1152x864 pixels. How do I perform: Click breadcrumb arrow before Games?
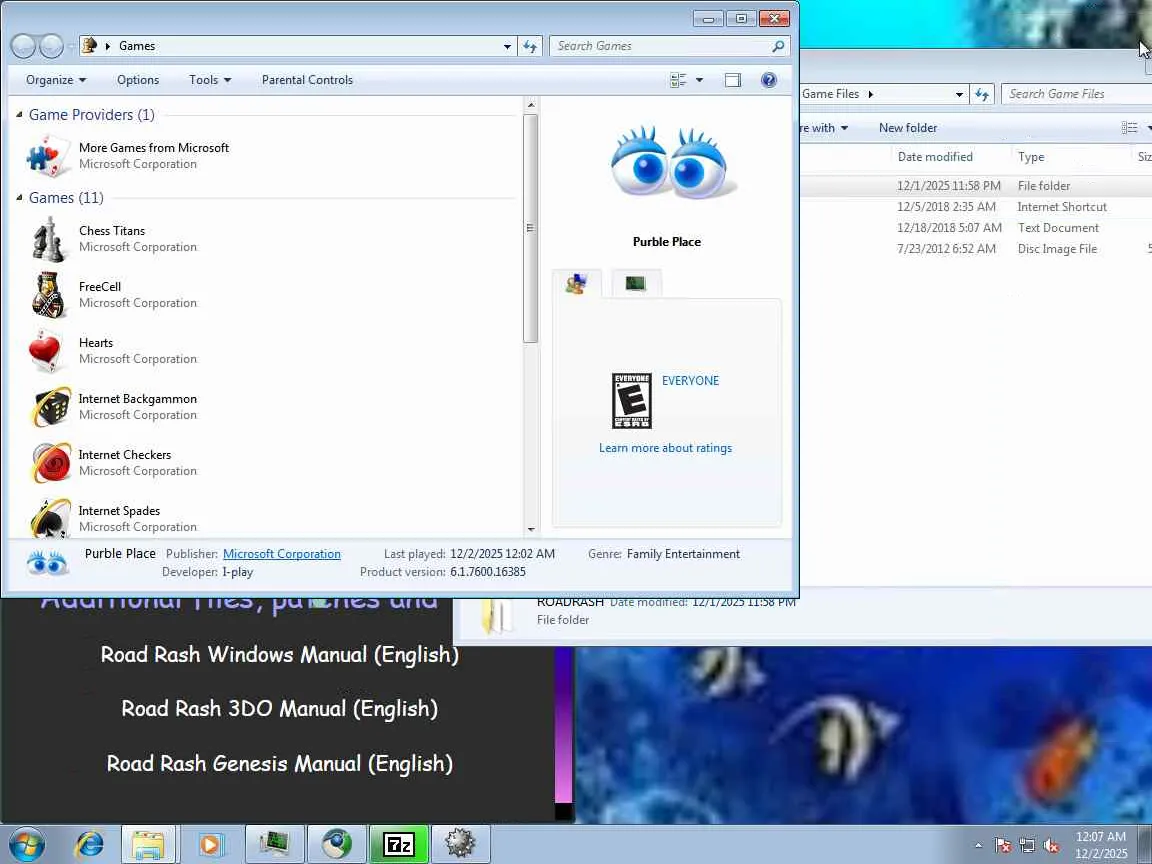(x=108, y=46)
